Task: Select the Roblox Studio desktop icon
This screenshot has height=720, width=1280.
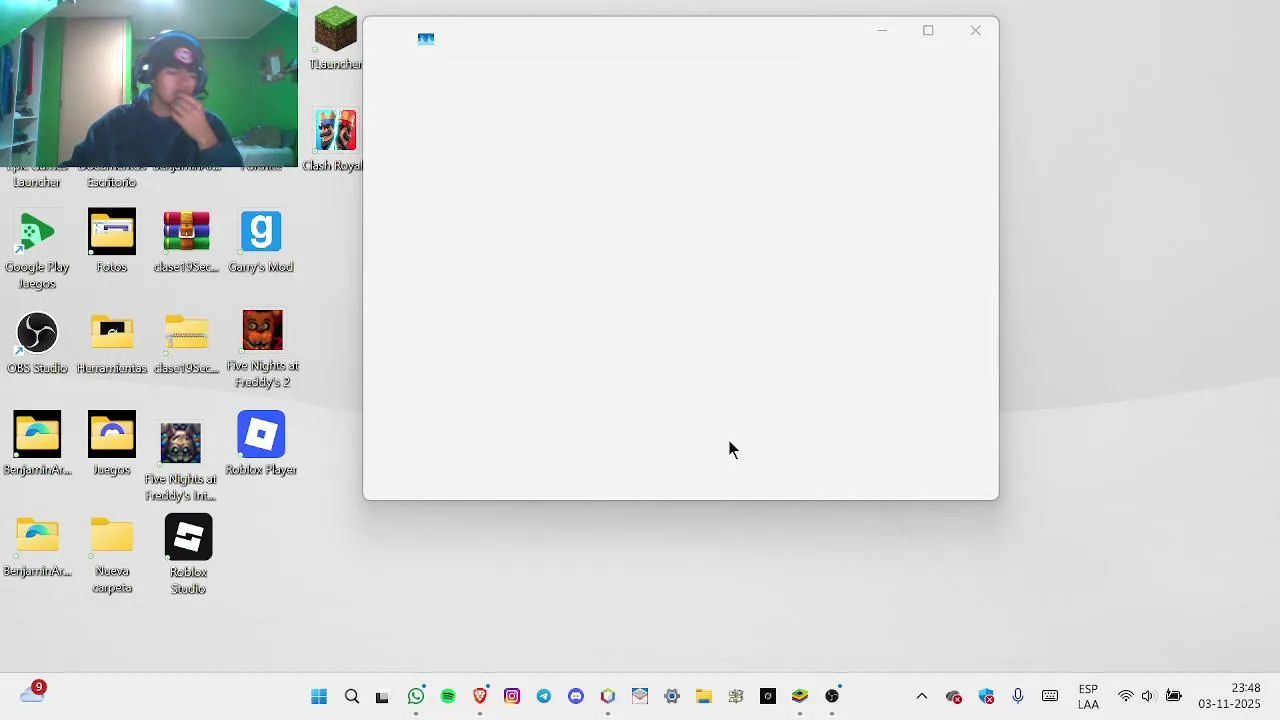Action: tap(188, 555)
